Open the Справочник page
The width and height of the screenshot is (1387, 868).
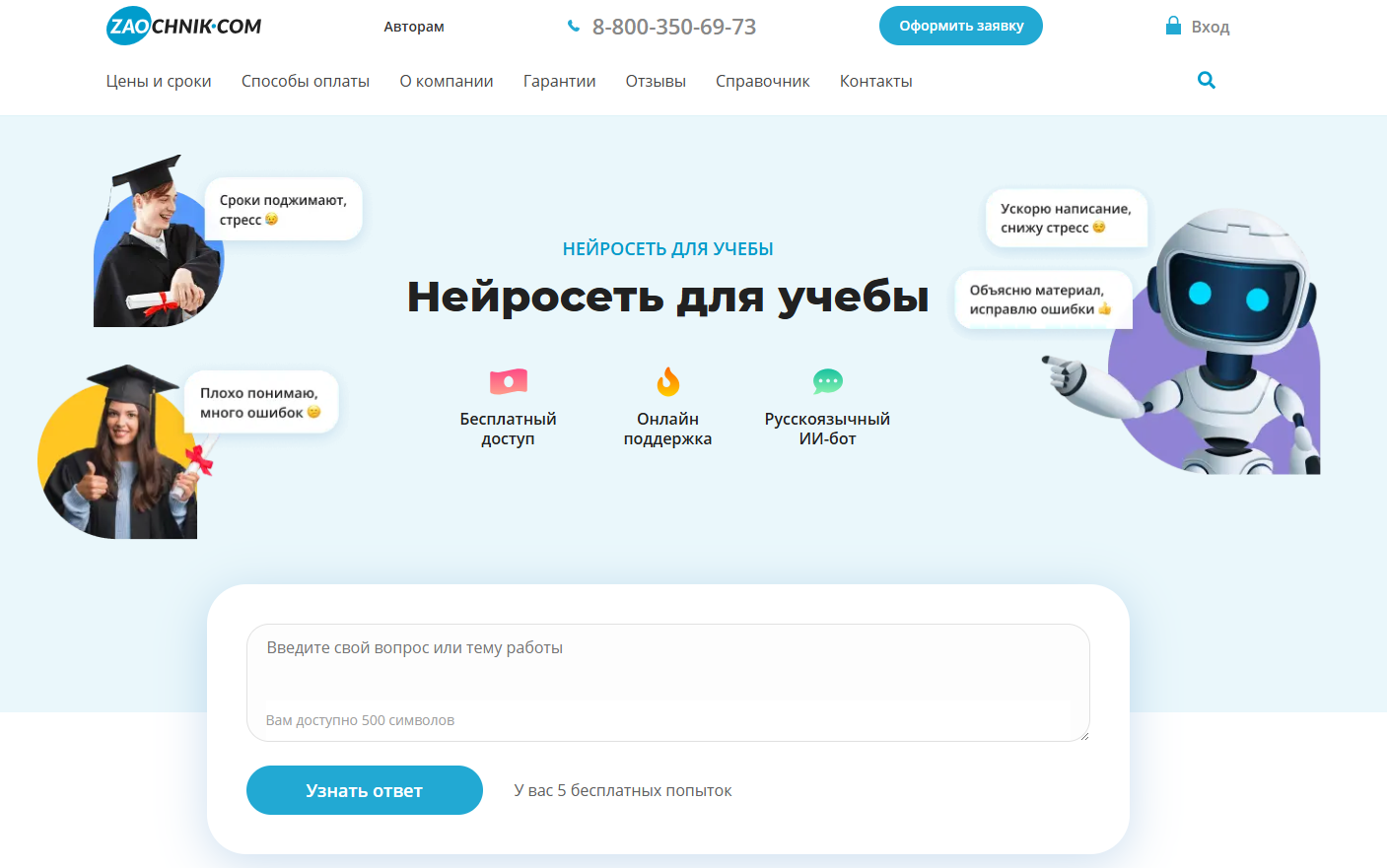click(762, 82)
